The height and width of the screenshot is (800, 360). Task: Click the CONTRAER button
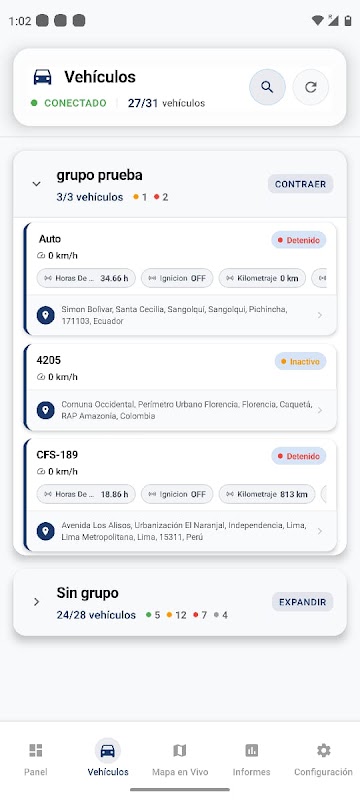[300, 184]
